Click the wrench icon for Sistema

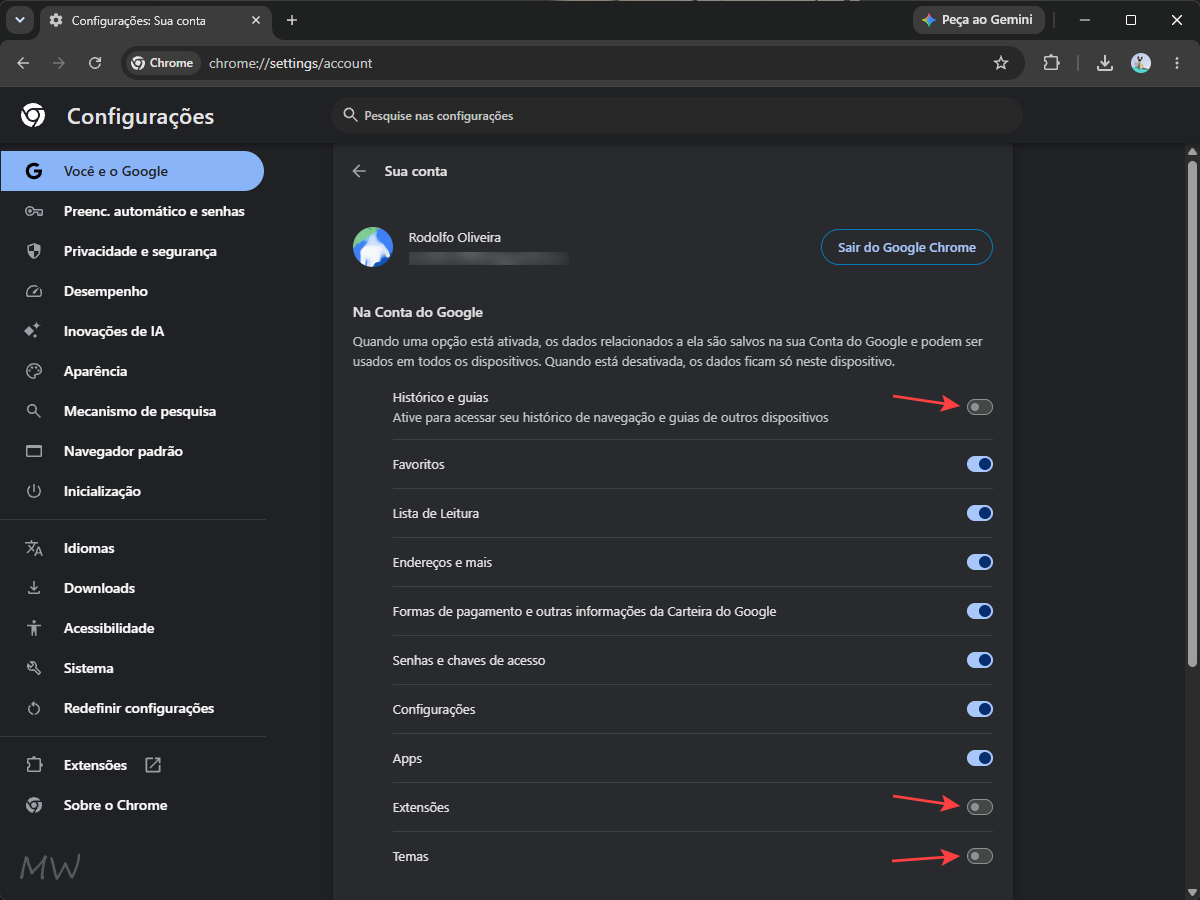(x=34, y=668)
